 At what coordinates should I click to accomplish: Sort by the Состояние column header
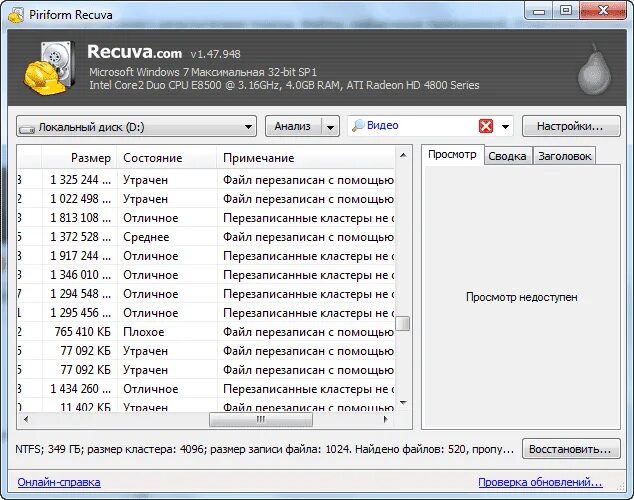click(x=167, y=158)
